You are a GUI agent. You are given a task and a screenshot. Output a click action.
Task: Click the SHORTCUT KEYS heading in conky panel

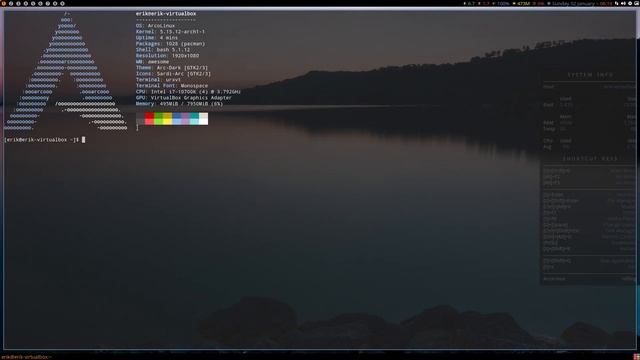(590, 159)
